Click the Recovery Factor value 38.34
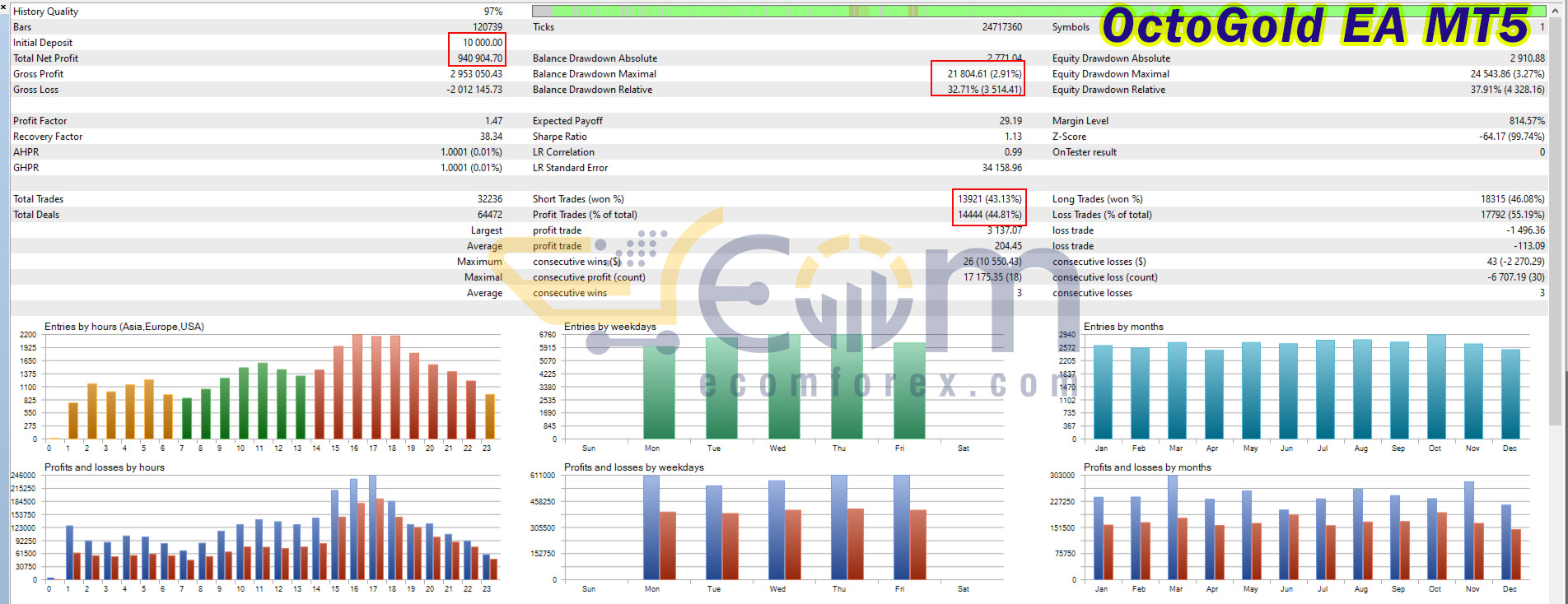Screen dimensions: 1568x604 click(491, 137)
